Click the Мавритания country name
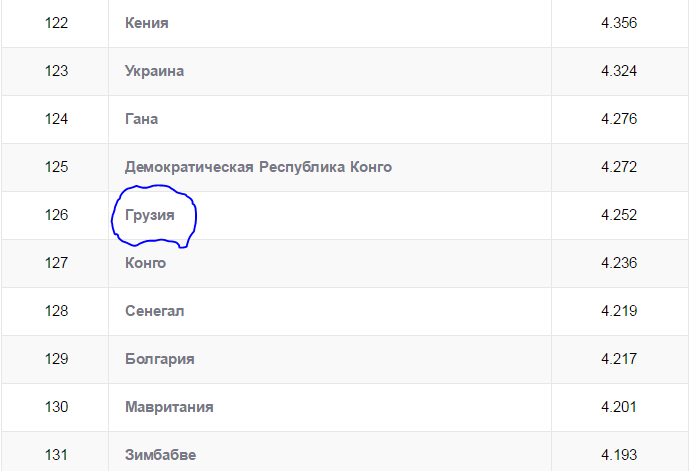The width and height of the screenshot is (689, 471). (169, 407)
